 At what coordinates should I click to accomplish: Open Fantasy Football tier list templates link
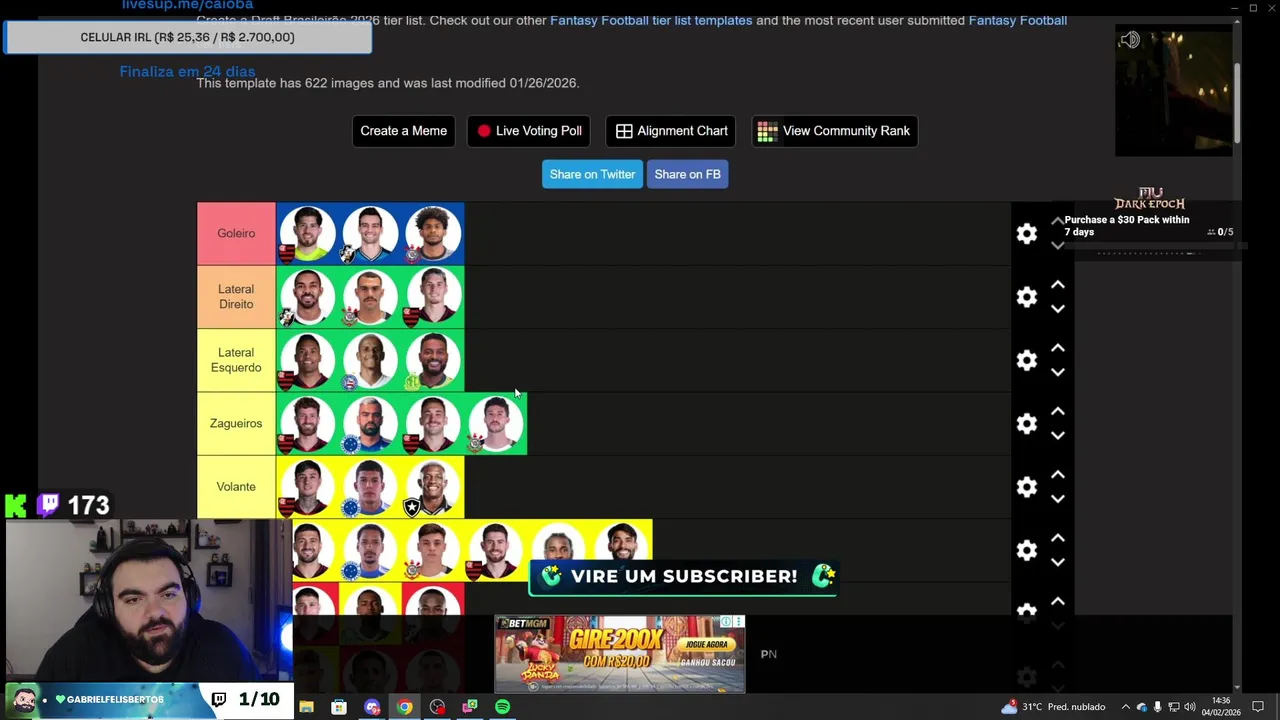point(651,20)
